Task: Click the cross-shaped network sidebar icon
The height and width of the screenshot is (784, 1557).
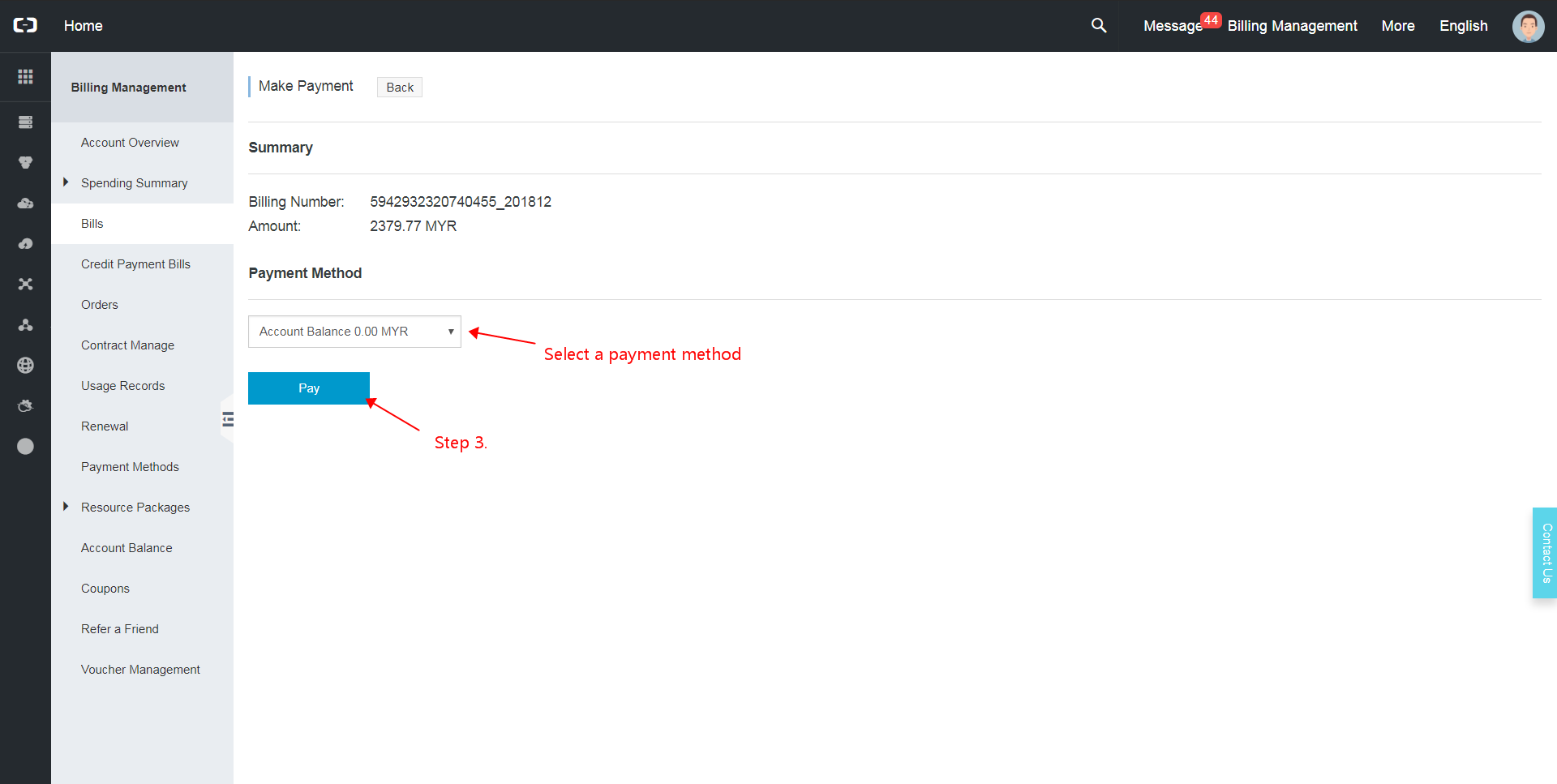Action: click(x=25, y=285)
